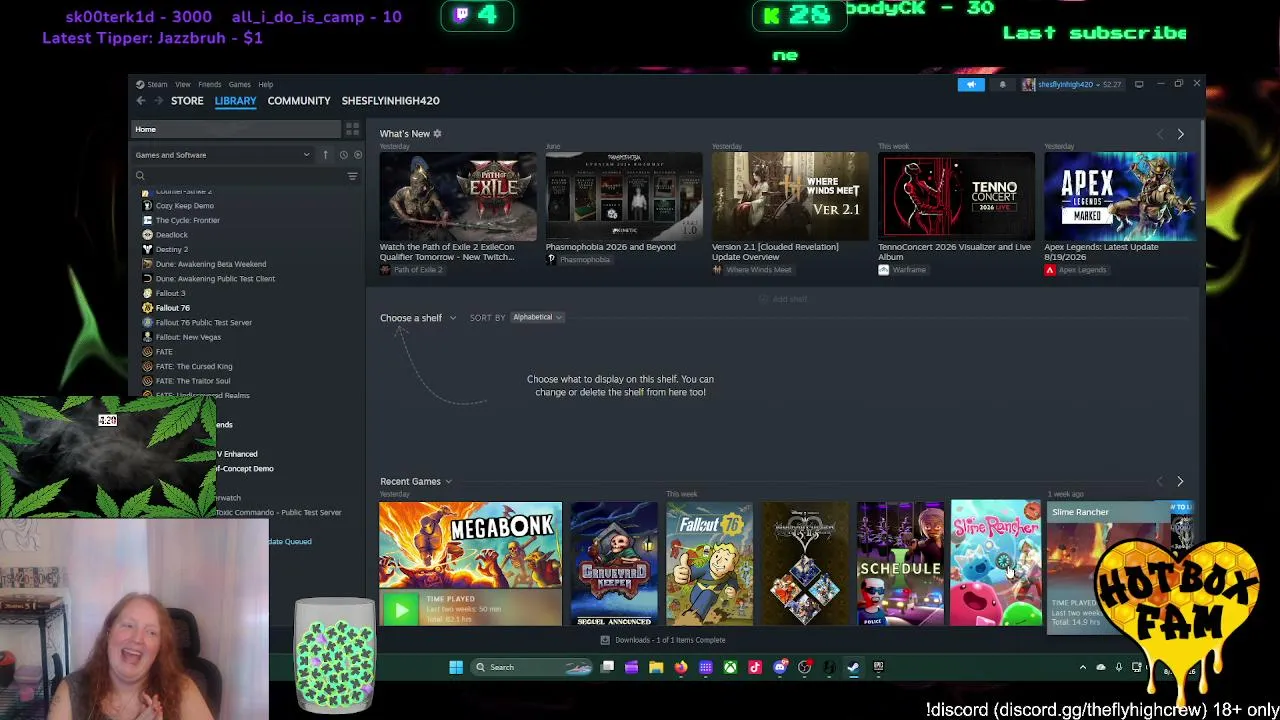This screenshot has width=1280, height=720.
Task: Expand the Games and Software dropdown
Action: pos(223,155)
